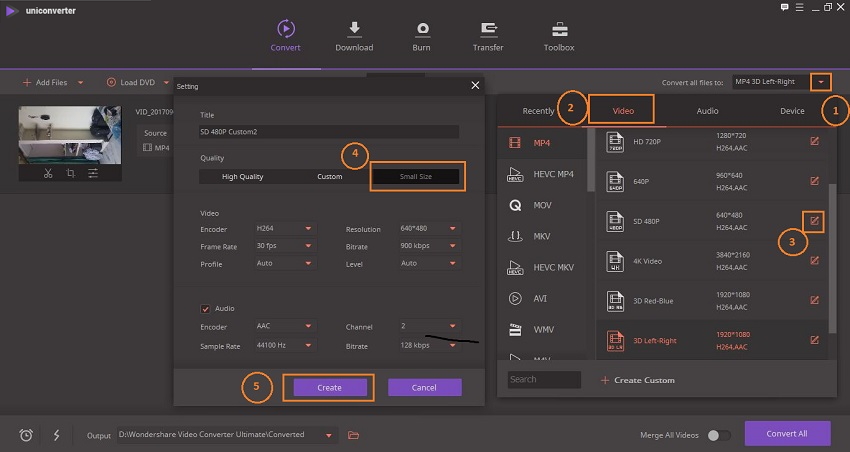Edit the 3D Red-Blue preset
The image size is (850, 452).
pyautogui.click(x=814, y=300)
